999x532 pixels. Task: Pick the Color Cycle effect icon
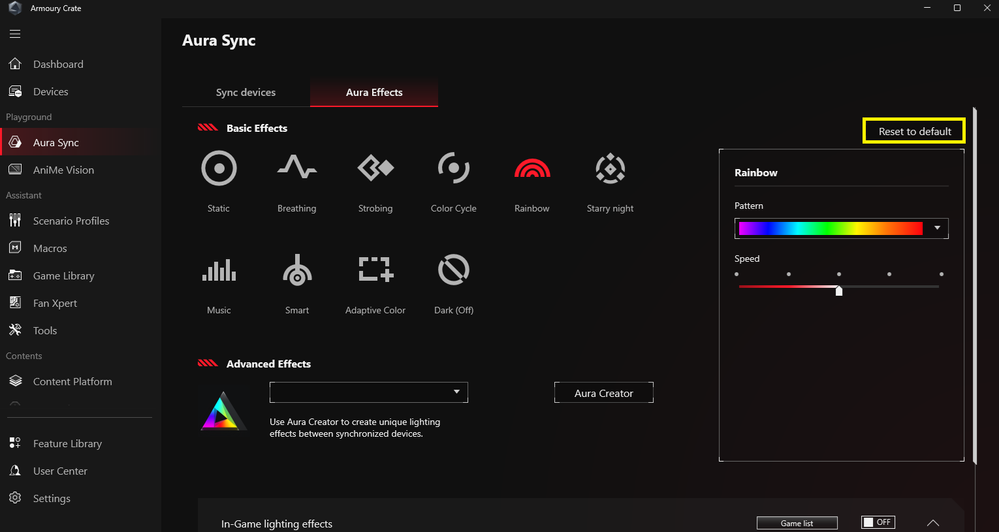[454, 168]
